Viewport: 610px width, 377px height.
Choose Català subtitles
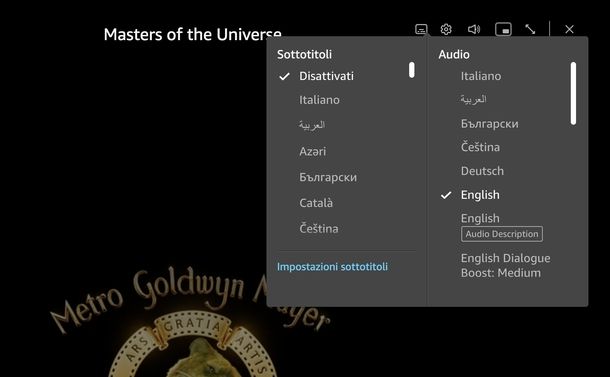click(316, 203)
